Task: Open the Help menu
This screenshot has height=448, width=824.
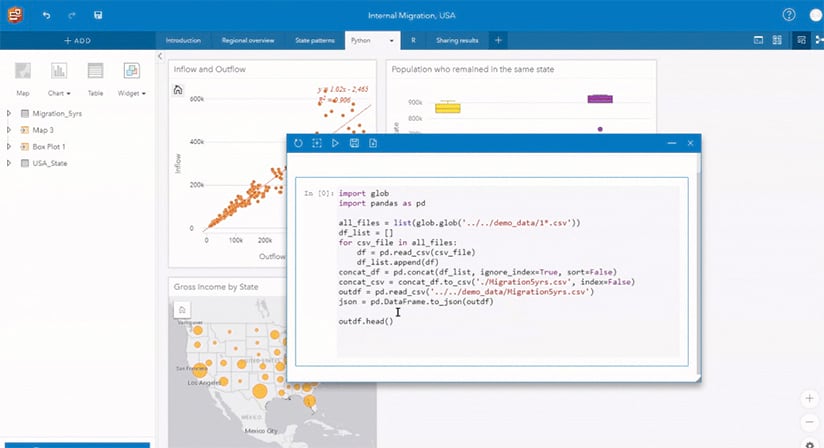Action: pos(789,15)
